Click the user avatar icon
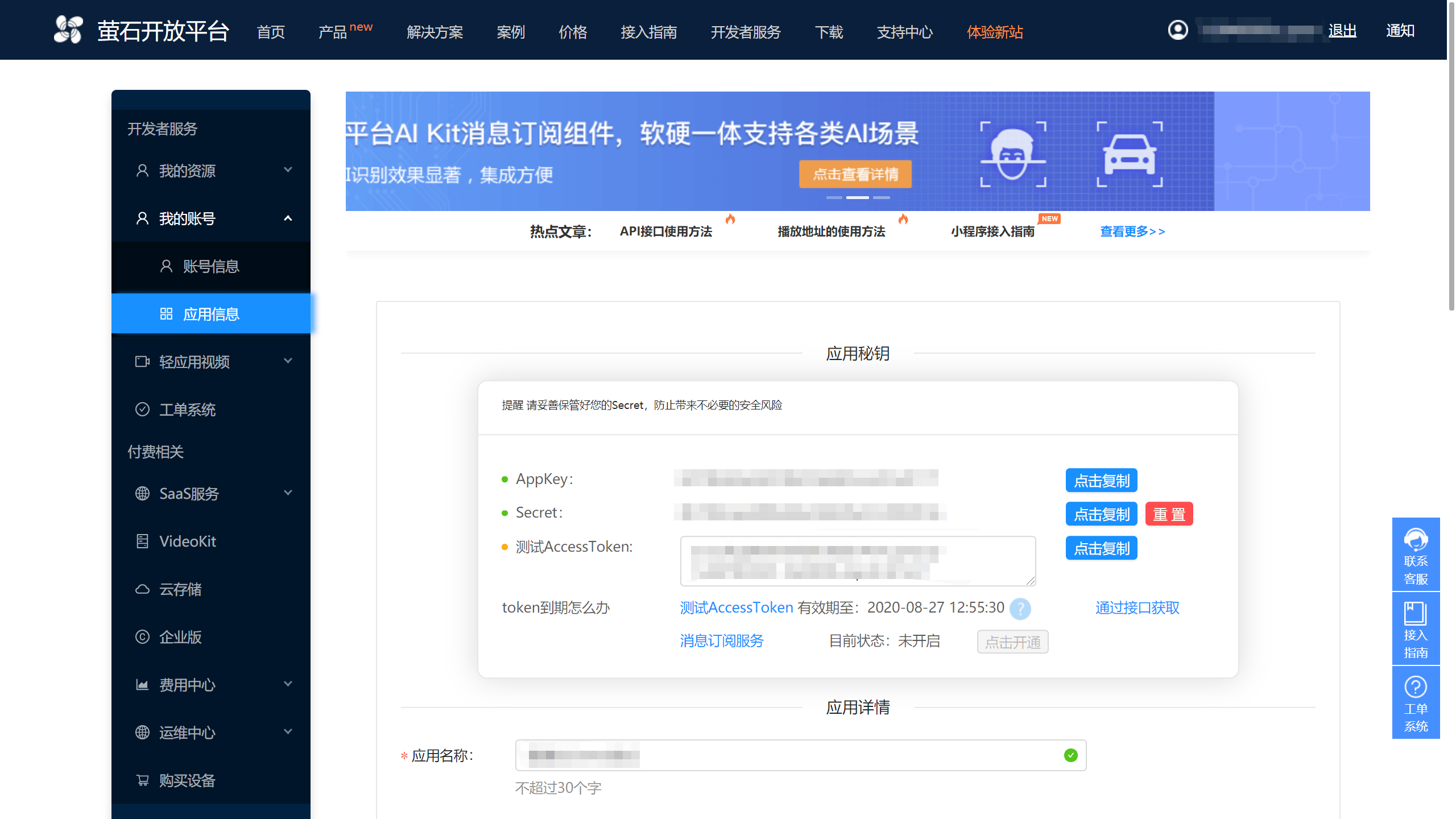 tap(1178, 31)
